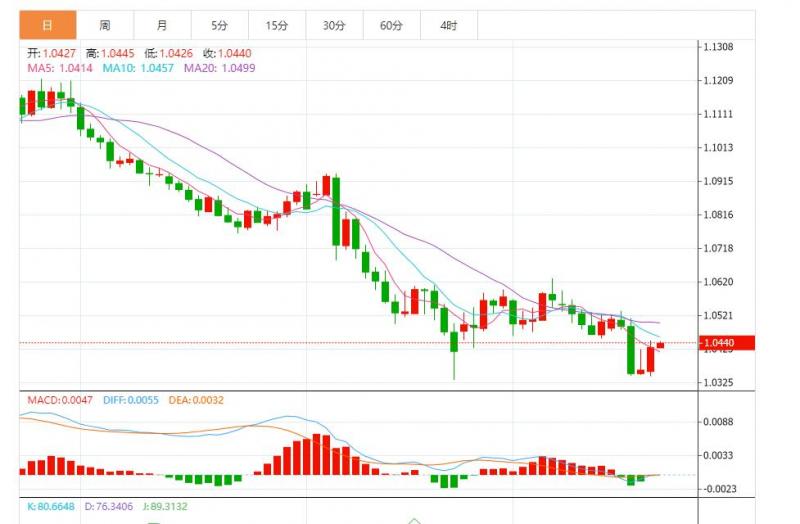
Task: Click the 1.1111 price axis label
Action: click(x=718, y=114)
